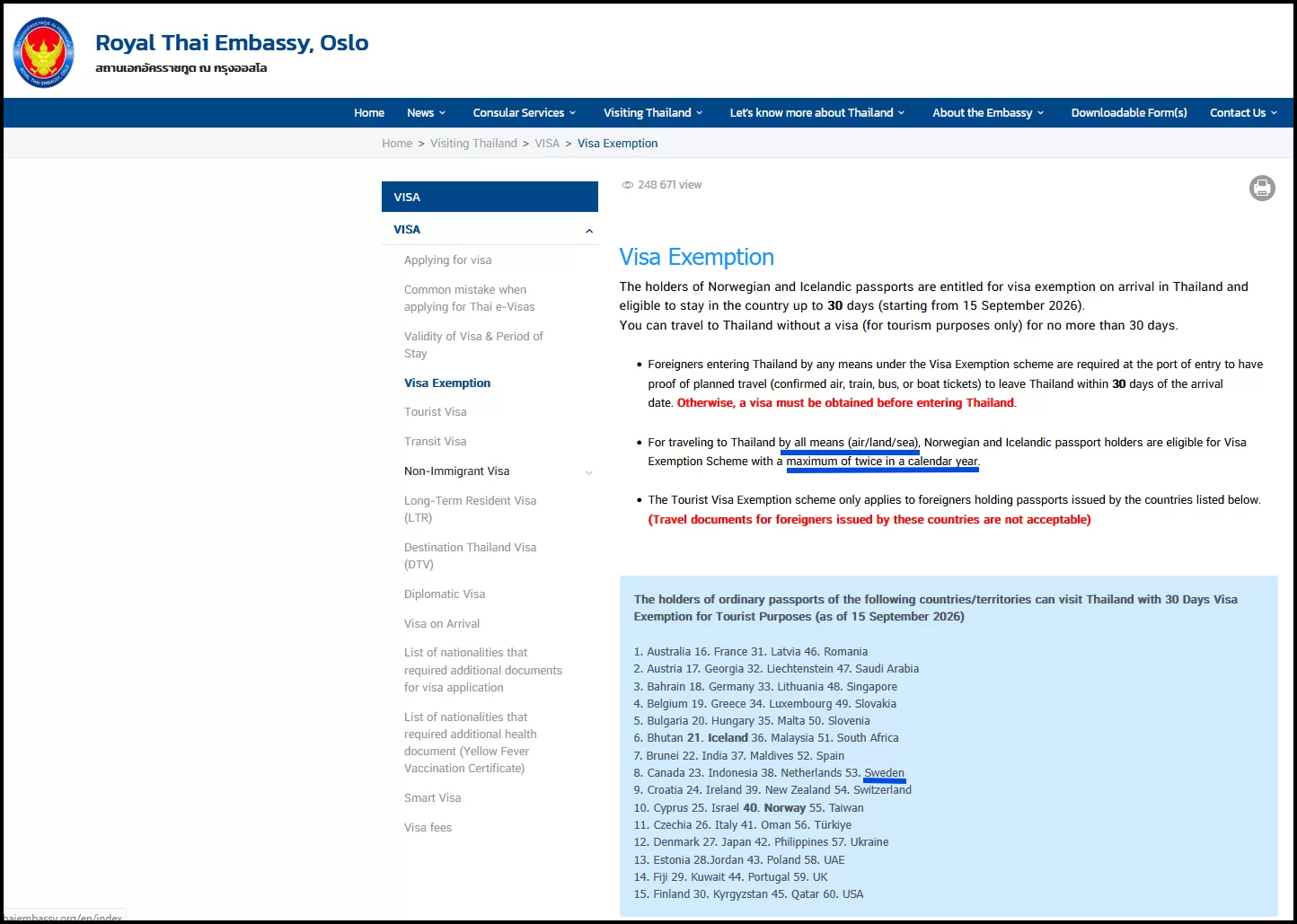Viewport: 1297px width, 924px height.
Task: Open the News dropdown menu
Action: point(427,113)
